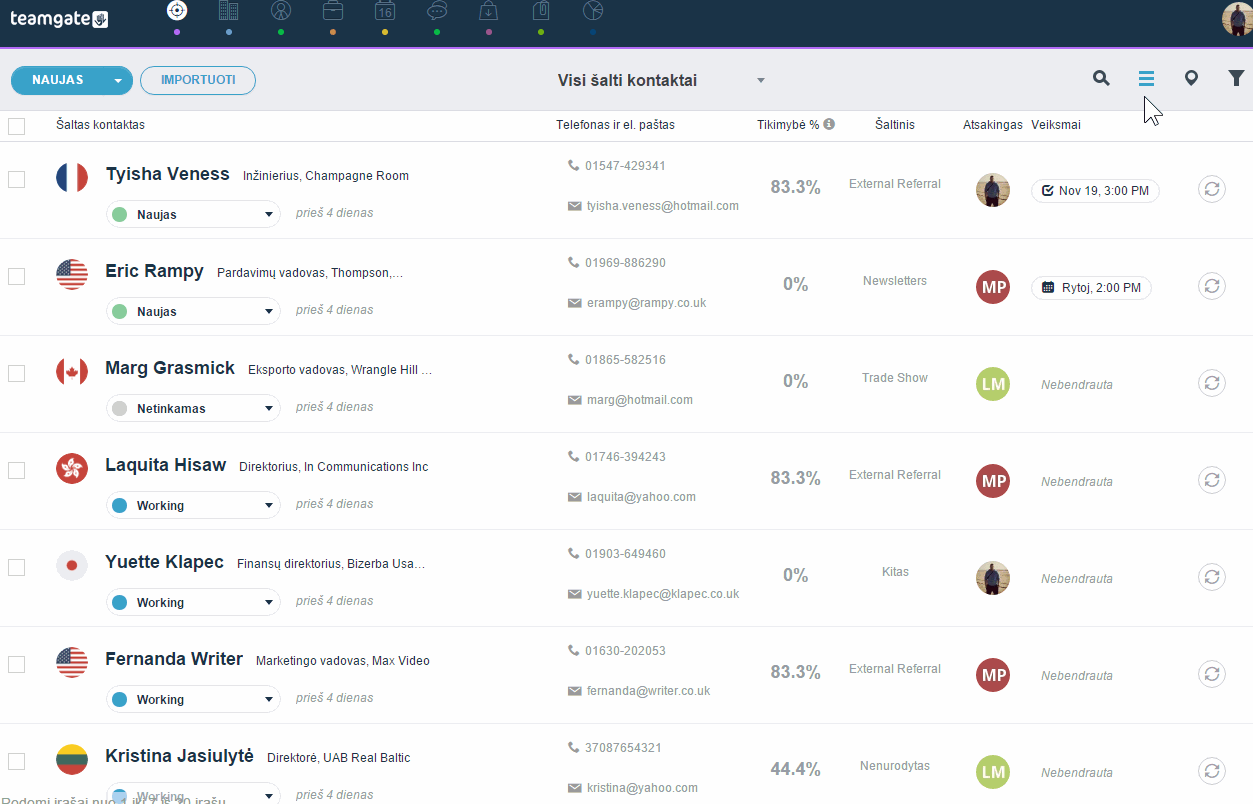Check the box for Eric Rampy
Screen dimensions: 1253x804
click(16, 276)
